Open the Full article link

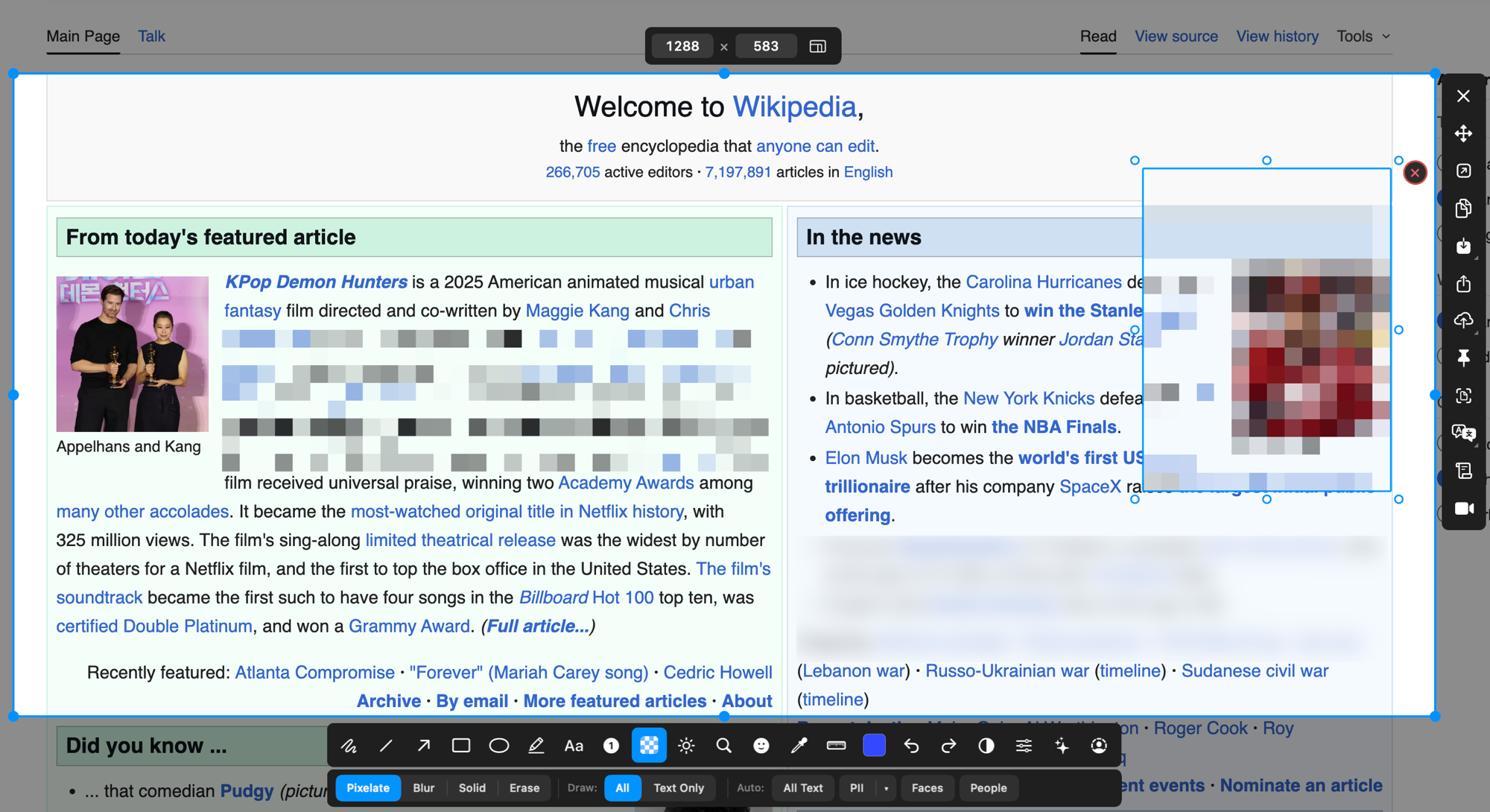(537, 627)
